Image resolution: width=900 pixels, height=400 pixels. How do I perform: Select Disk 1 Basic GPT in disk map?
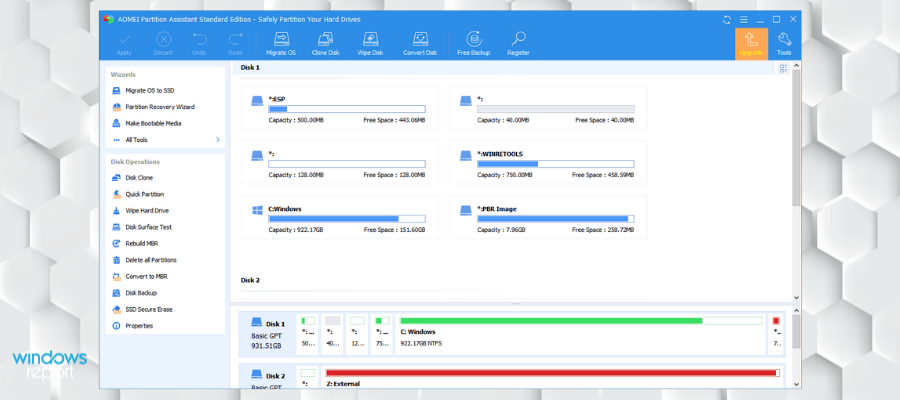pyautogui.click(x=268, y=334)
